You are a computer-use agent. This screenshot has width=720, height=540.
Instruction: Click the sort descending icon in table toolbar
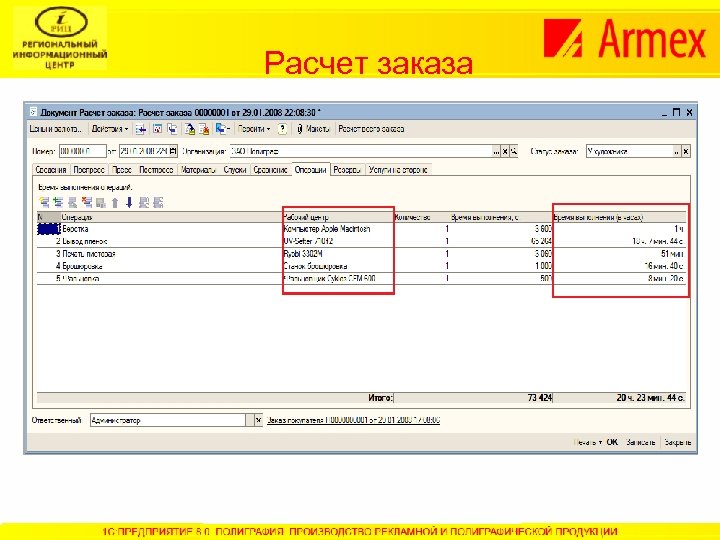[x=158, y=202]
